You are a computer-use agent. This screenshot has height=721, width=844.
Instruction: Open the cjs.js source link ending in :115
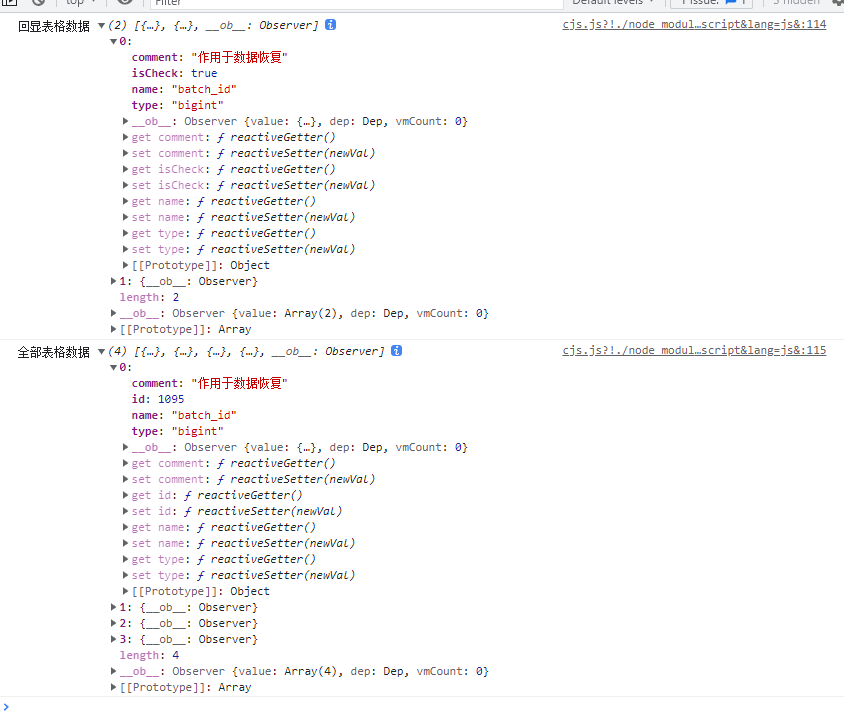[x=694, y=351]
